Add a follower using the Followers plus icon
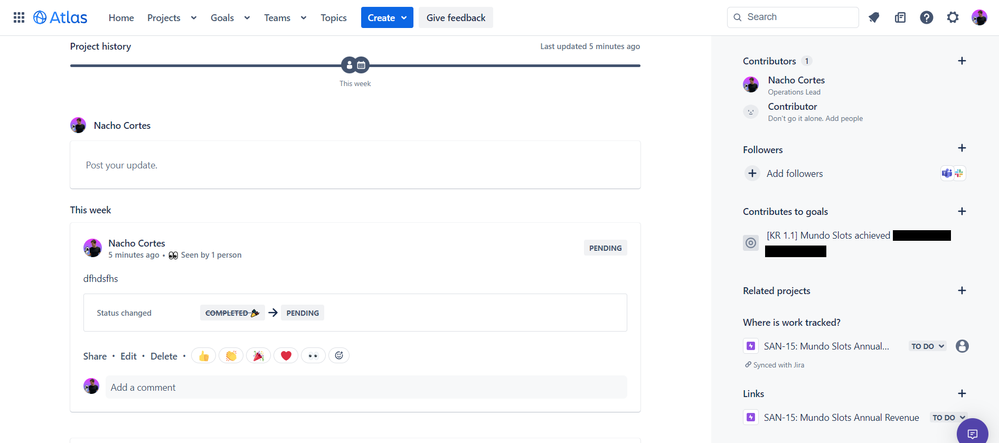The image size is (999, 443). (962, 149)
